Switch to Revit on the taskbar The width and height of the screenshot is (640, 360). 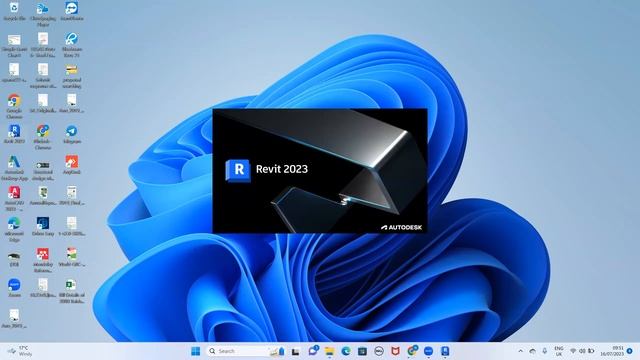pyautogui.click(x=445, y=351)
